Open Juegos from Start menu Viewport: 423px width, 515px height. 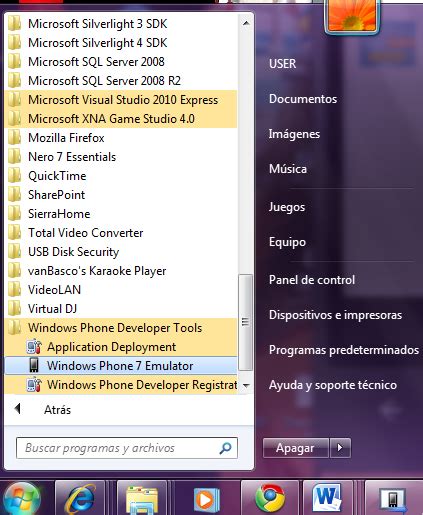click(287, 207)
